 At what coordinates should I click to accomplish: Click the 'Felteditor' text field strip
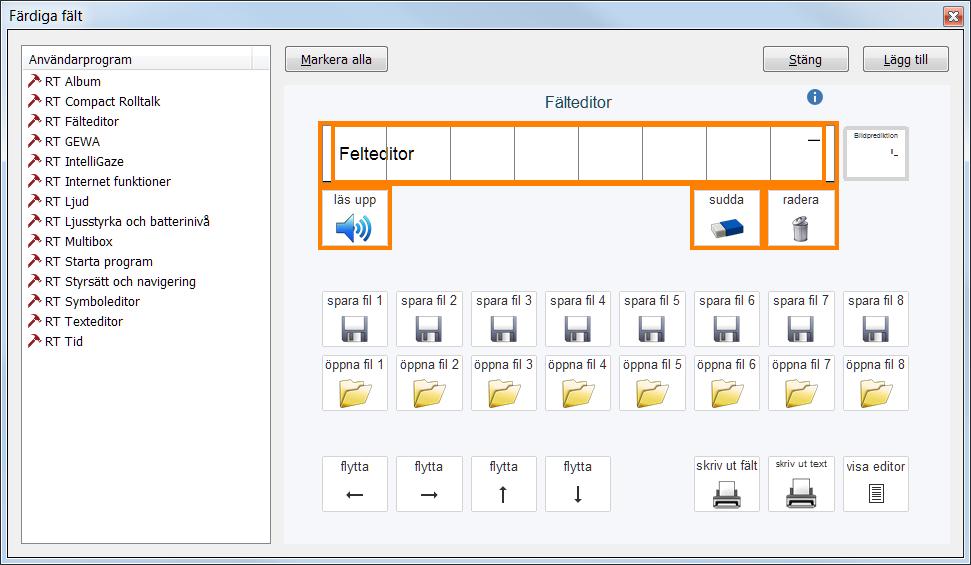(578, 154)
